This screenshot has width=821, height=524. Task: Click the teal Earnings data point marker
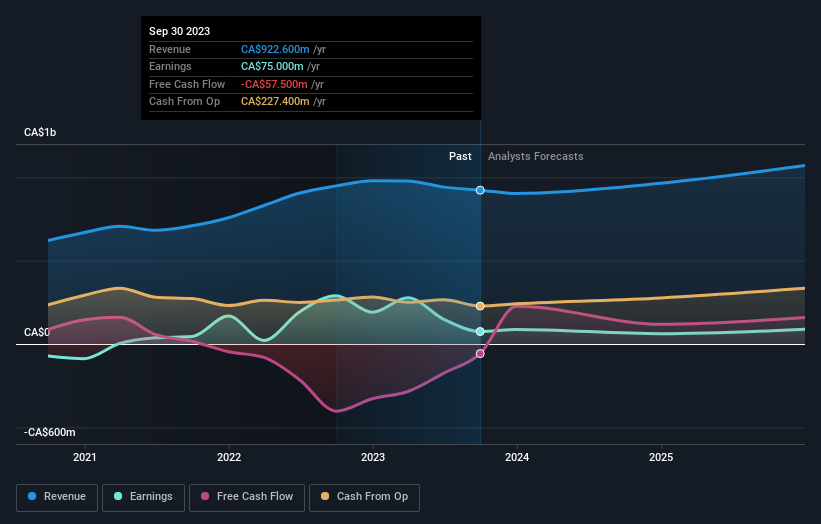click(480, 331)
